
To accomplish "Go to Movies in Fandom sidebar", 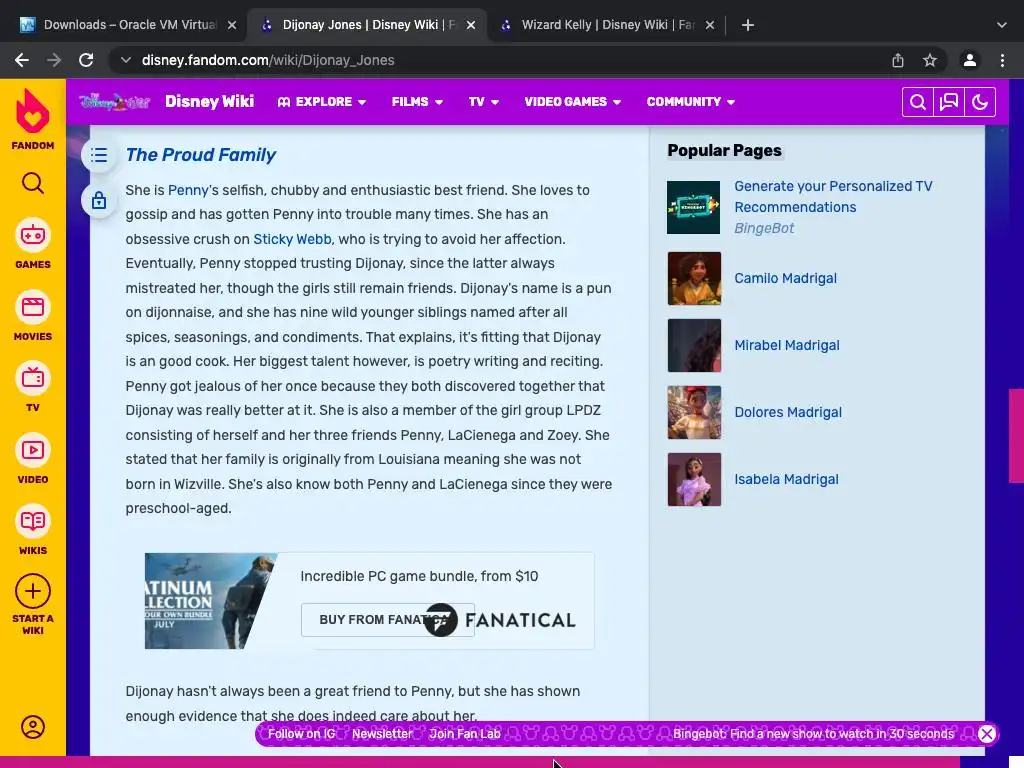I will click(33, 315).
